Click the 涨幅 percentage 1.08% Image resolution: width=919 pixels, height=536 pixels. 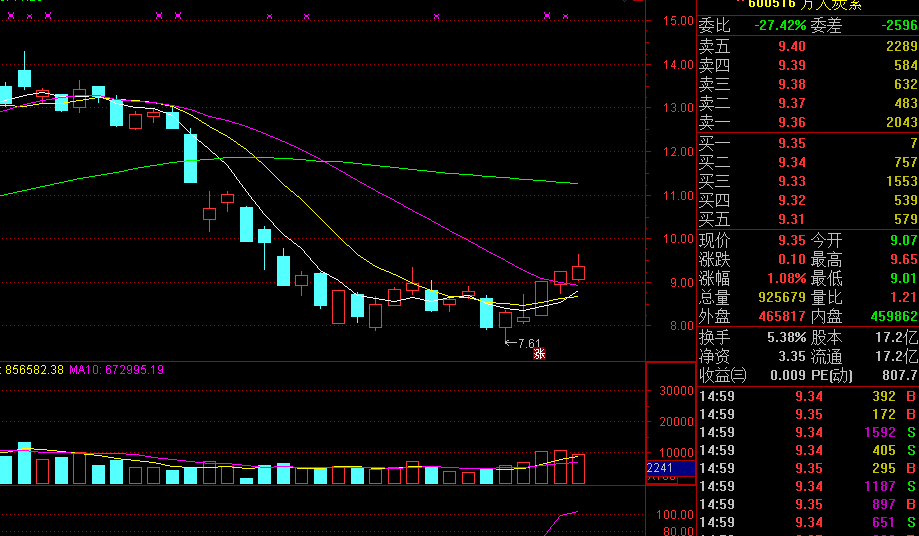coord(787,278)
